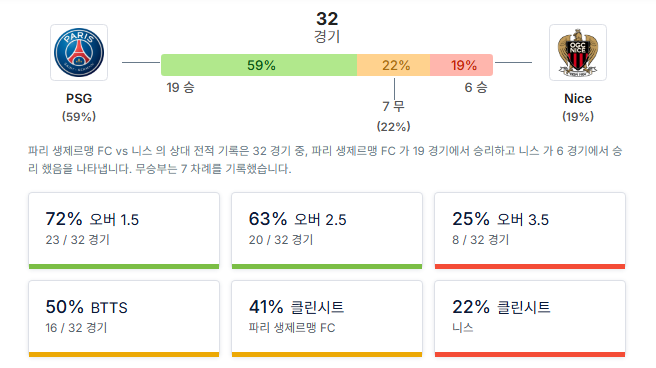This screenshot has height=368, width=656.
Task: Click the PSG club crest logo
Action: coord(79,53)
